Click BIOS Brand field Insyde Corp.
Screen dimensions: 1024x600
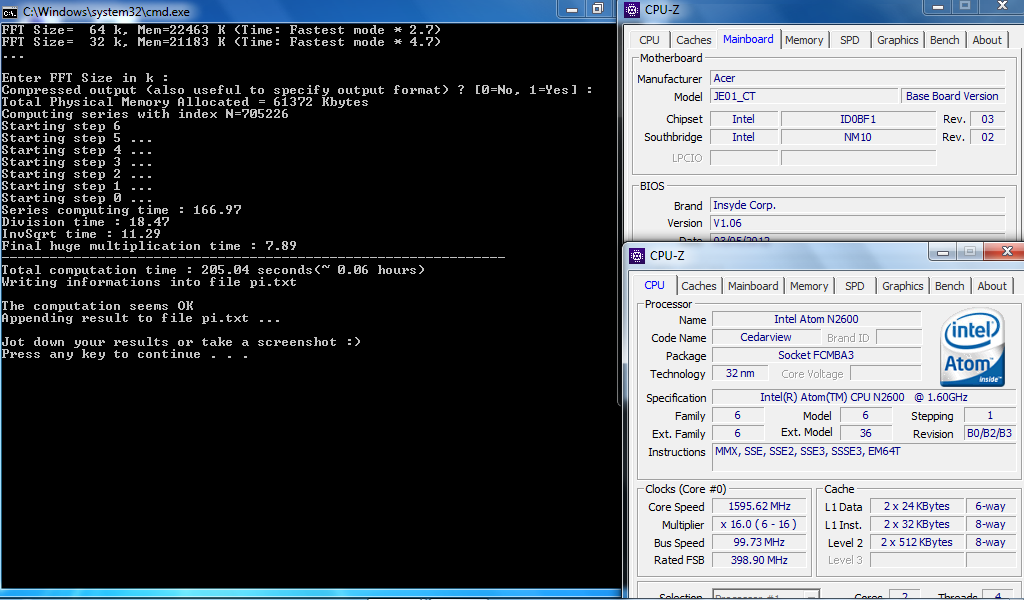pos(857,205)
